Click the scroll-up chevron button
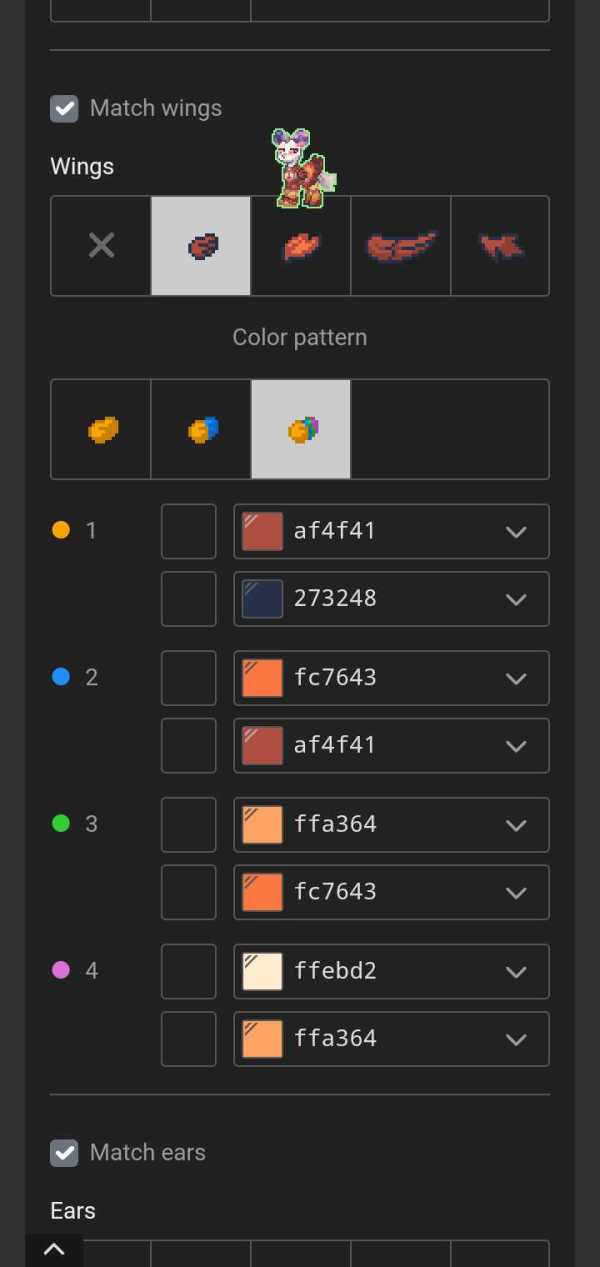Image resolution: width=600 pixels, height=1267 pixels. (x=54, y=1249)
